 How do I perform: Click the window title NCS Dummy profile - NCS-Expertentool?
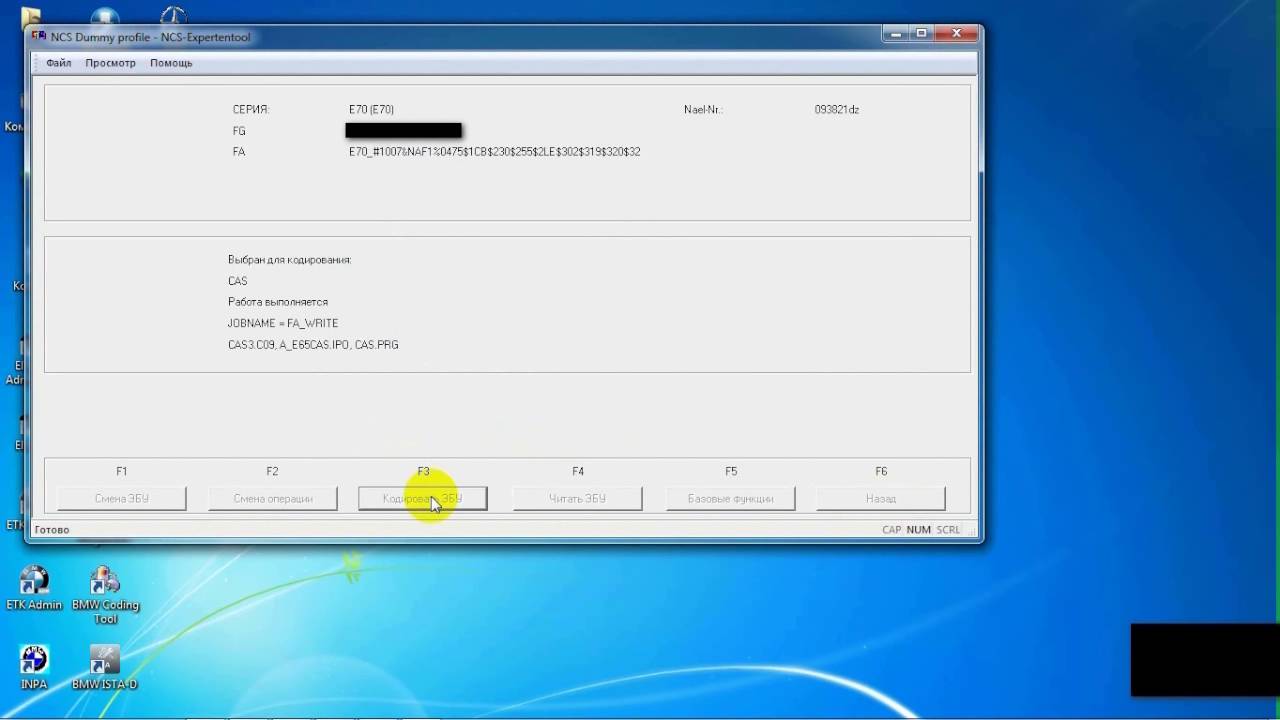pos(151,37)
